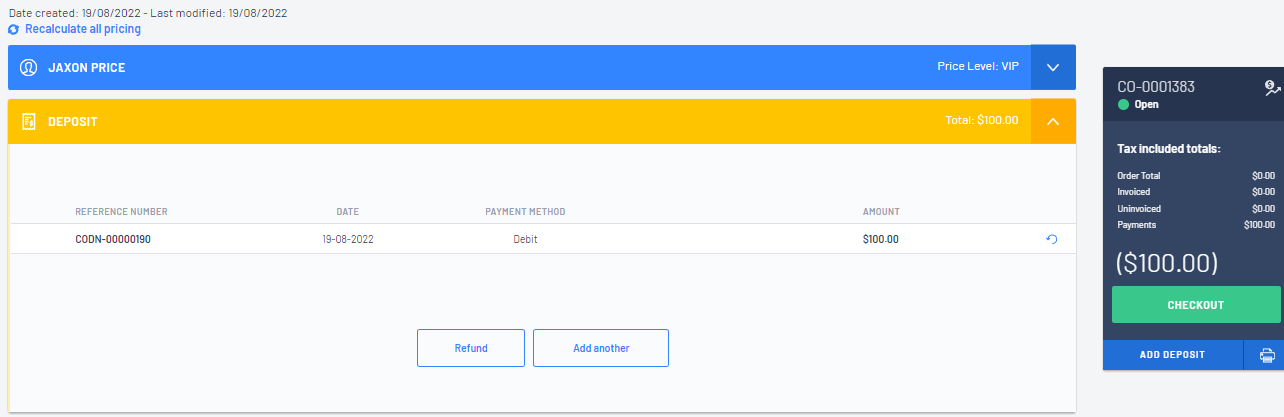Click the Payment Method column header
Screen dimensions: 1284x417
pos(525,212)
